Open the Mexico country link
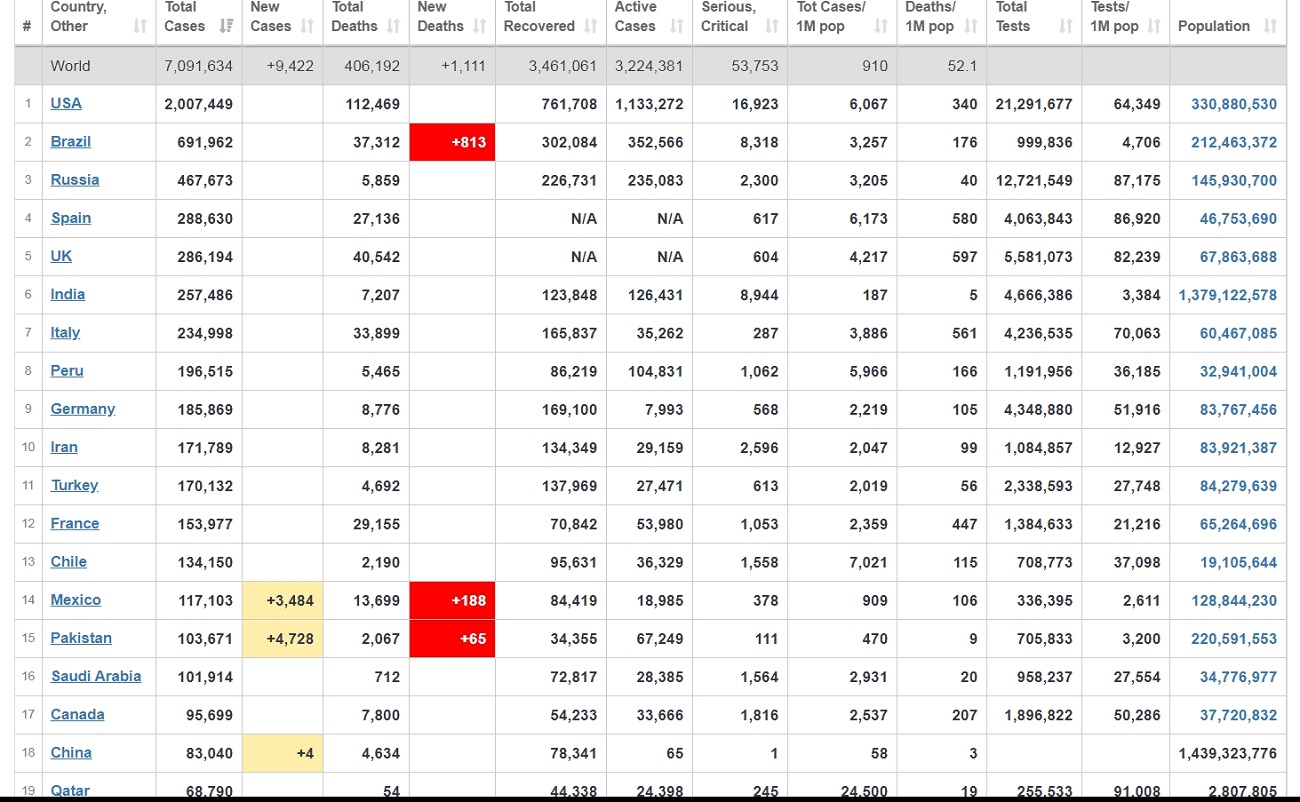1300x802 pixels. tap(76, 599)
